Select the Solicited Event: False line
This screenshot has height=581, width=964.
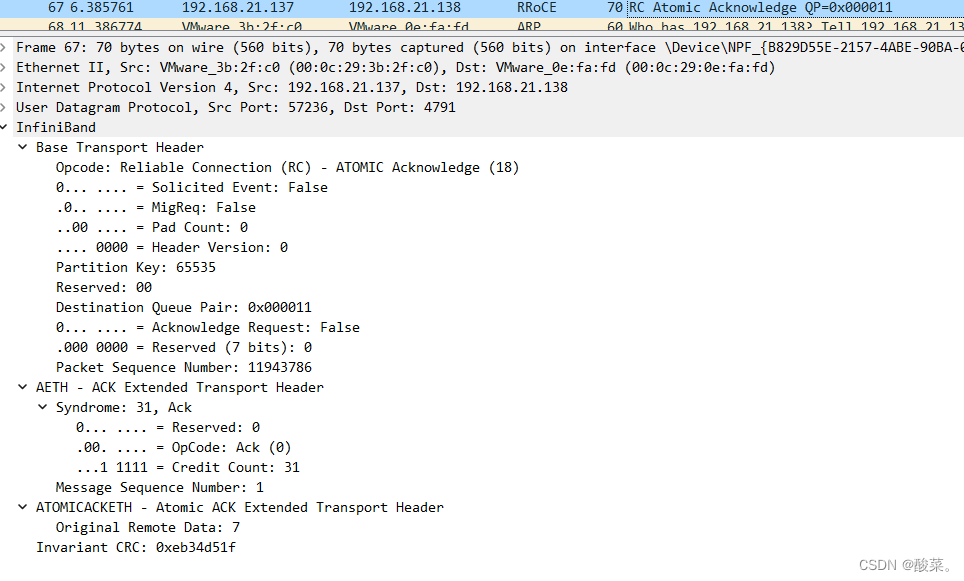pos(192,188)
